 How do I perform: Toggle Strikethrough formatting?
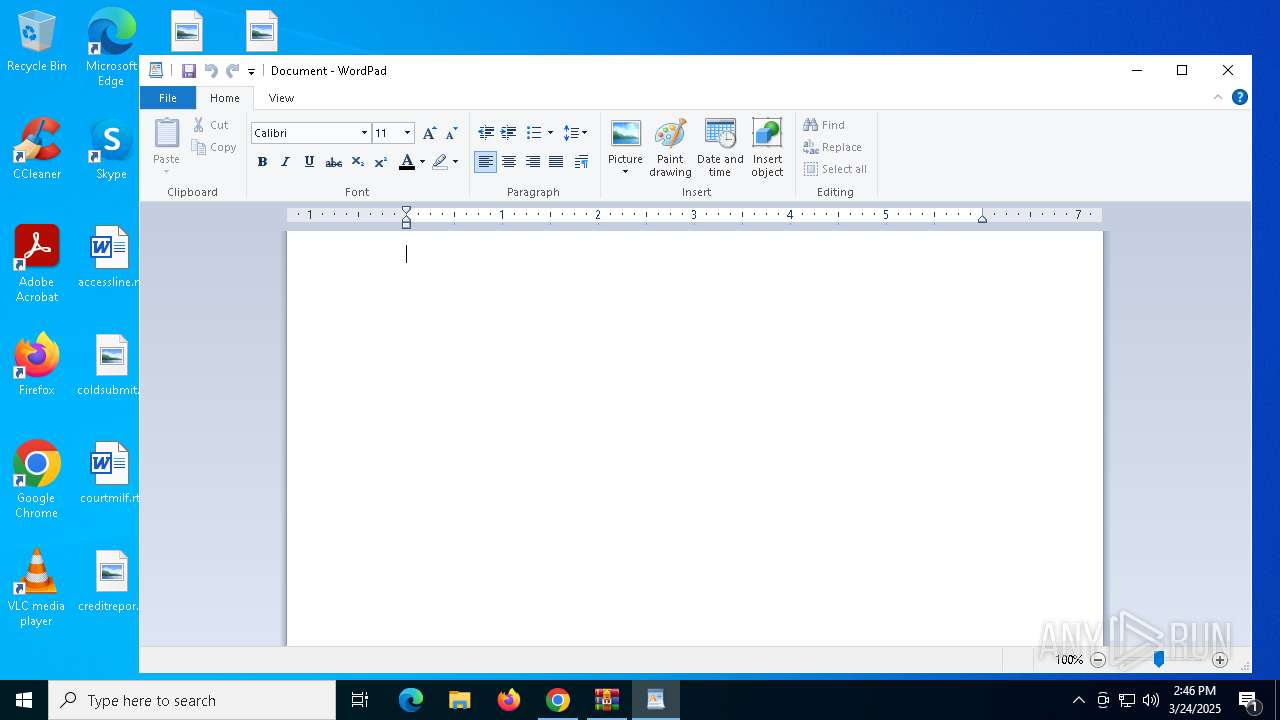click(x=334, y=162)
